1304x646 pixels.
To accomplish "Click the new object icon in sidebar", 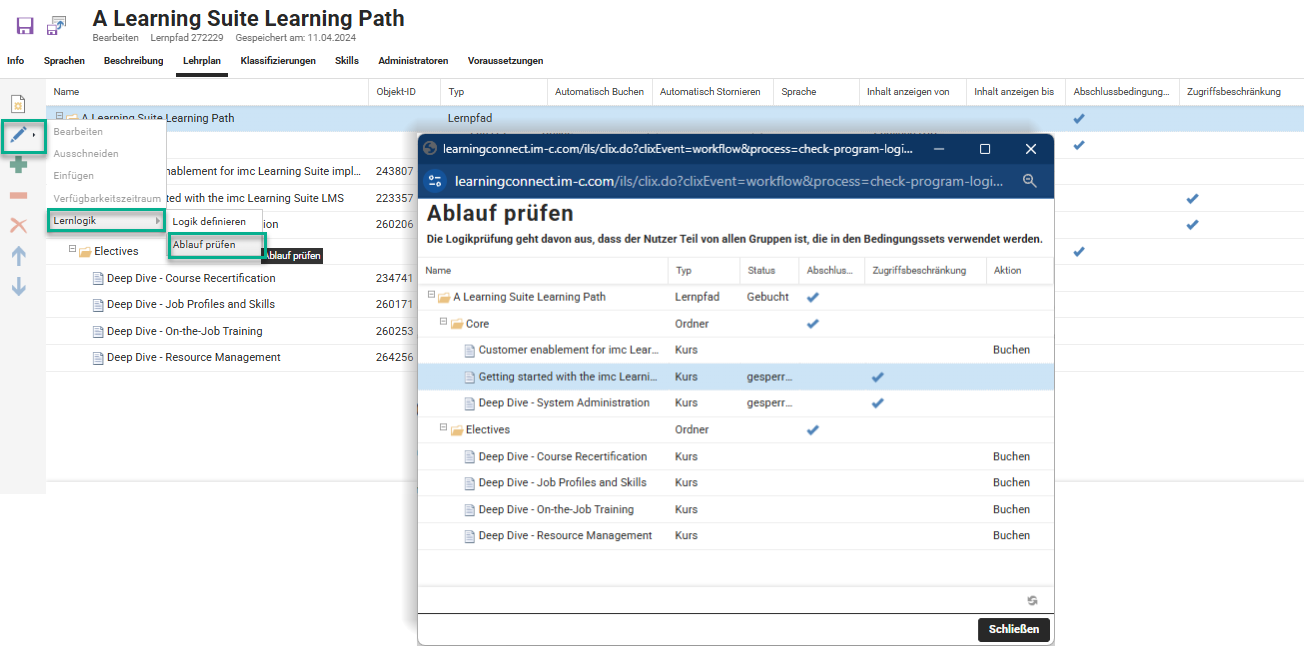I will (18, 105).
